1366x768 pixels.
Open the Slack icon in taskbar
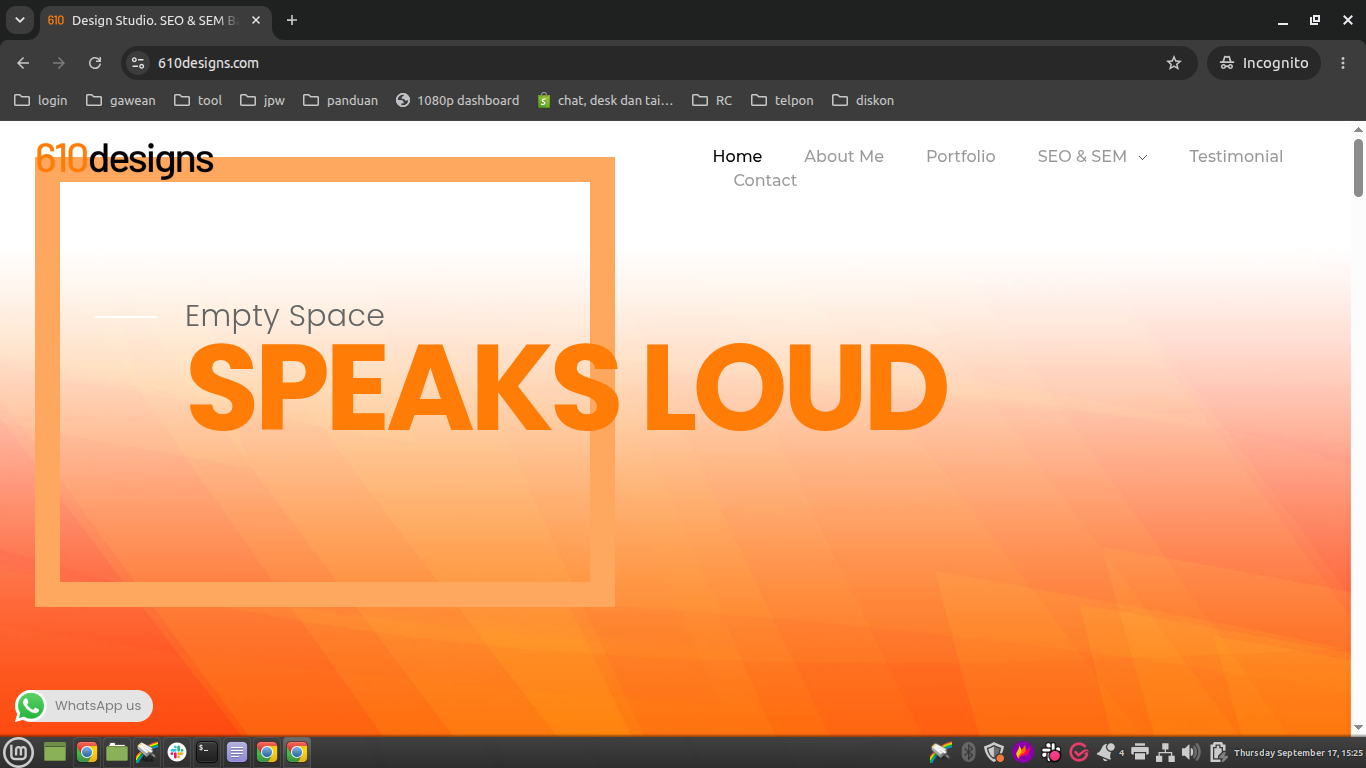click(177, 752)
